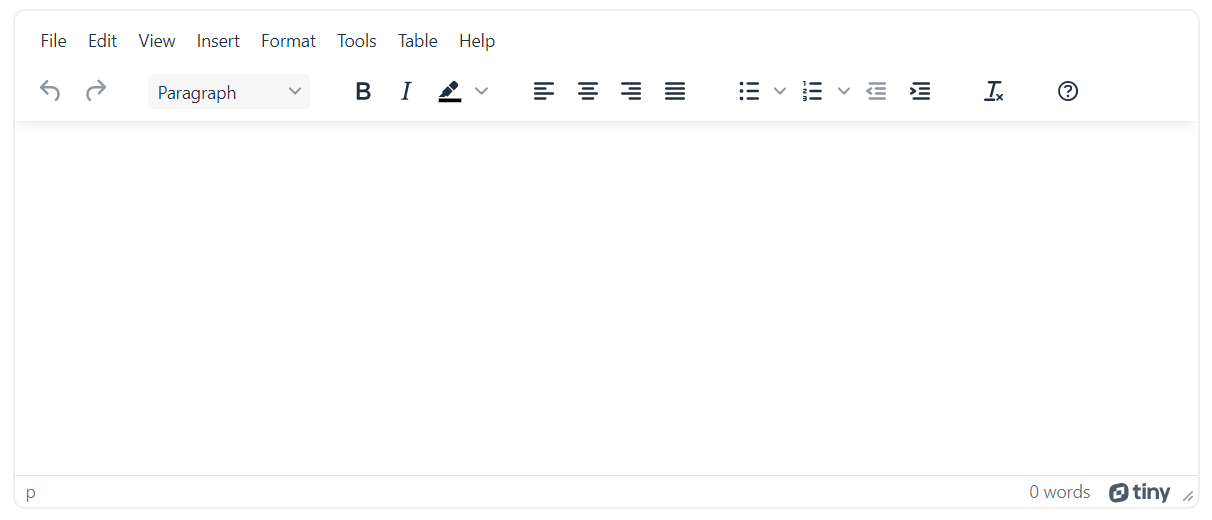Viewport: 1212px width, 520px height.
Task: Click the 0 words counter
Action: (x=1060, y=492)
